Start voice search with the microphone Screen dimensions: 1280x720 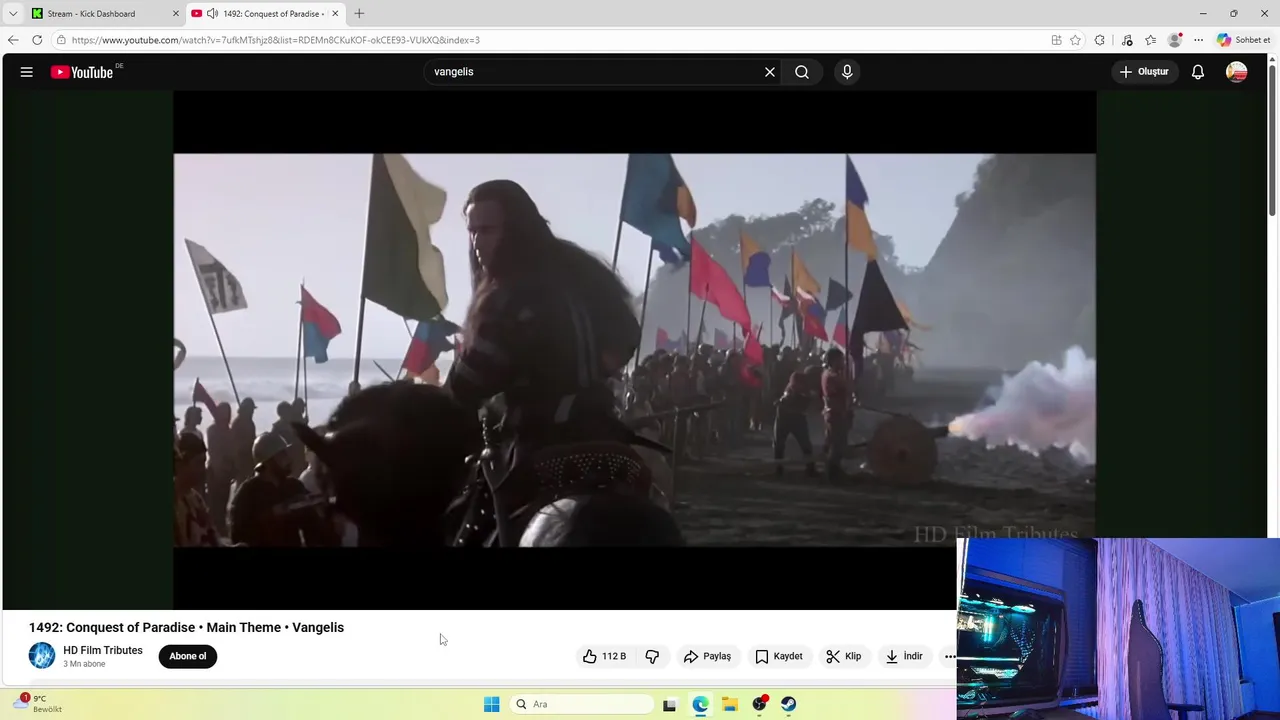(847, 72)
